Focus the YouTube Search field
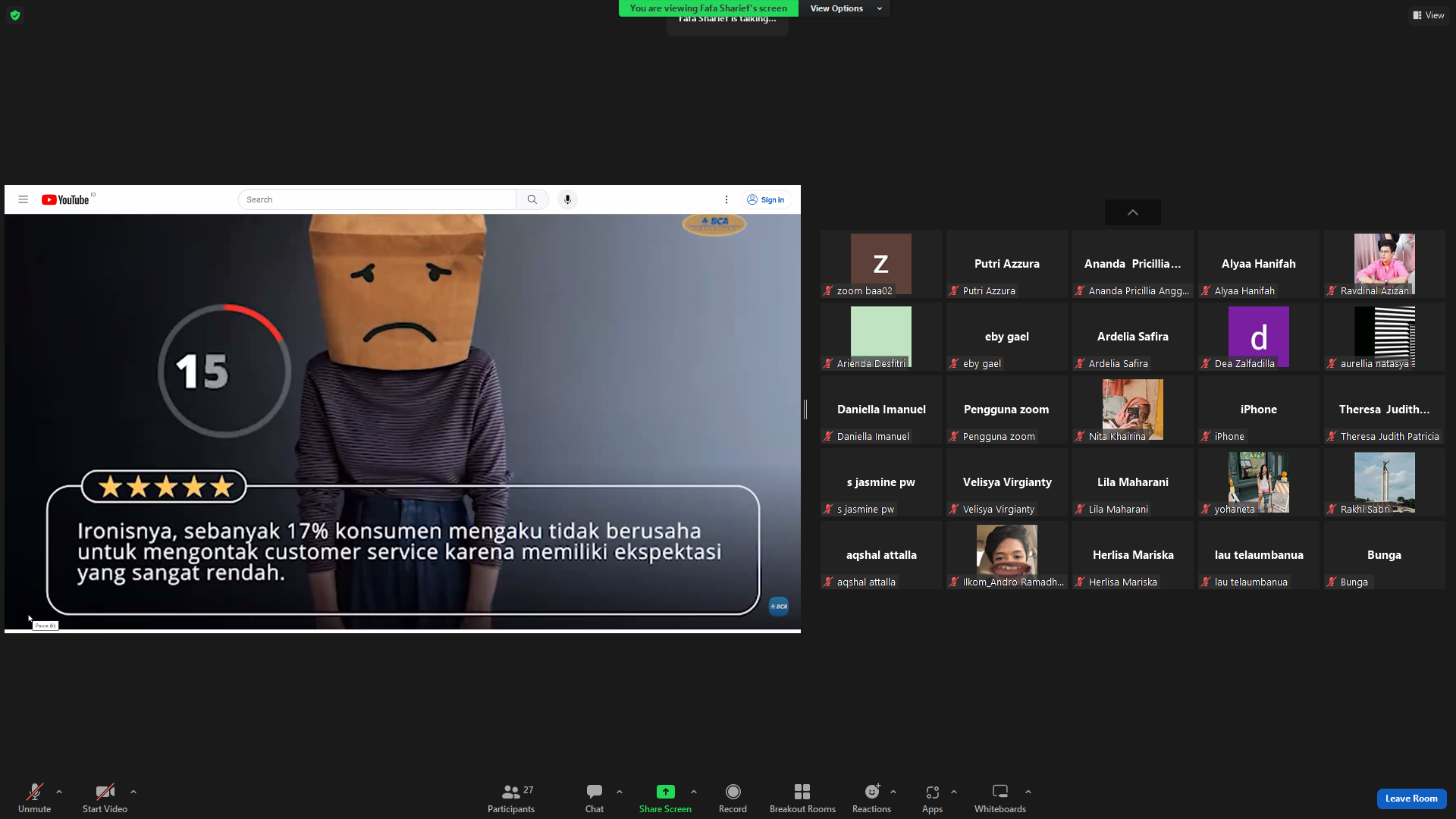The height and width of the screenshot is (819, 1456). pyautogui.click(x=377, y=199)
